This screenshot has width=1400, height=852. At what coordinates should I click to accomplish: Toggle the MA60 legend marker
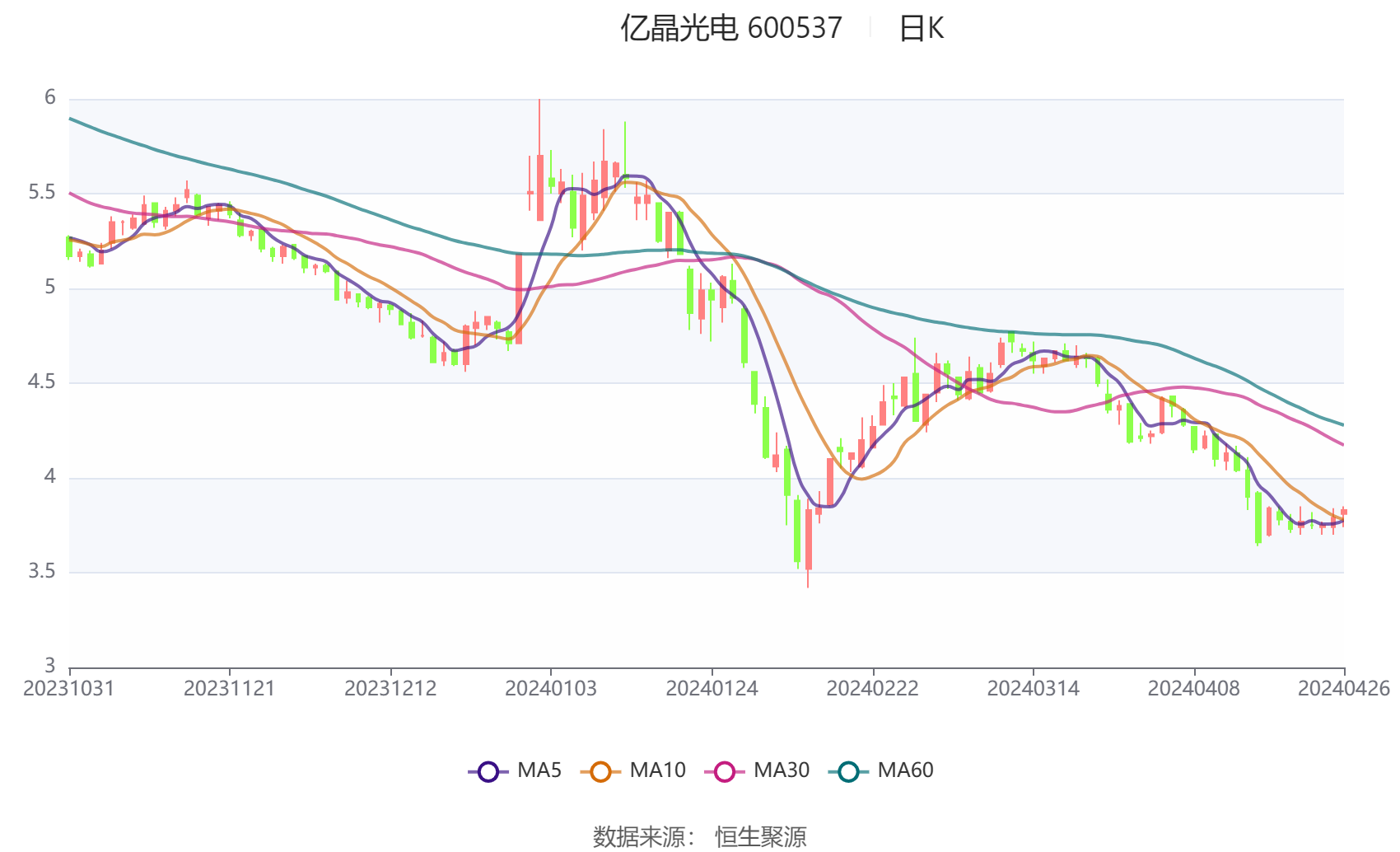848,771
